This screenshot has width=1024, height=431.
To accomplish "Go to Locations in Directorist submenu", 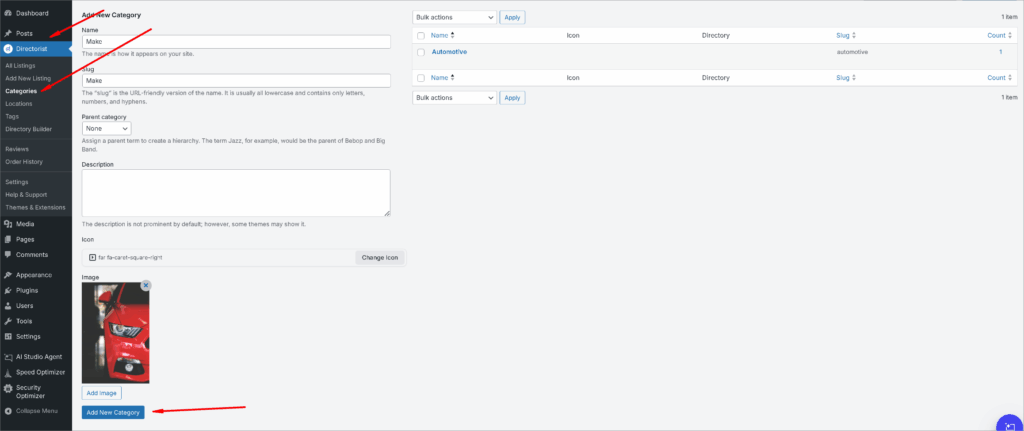I will tap(18, 103).
